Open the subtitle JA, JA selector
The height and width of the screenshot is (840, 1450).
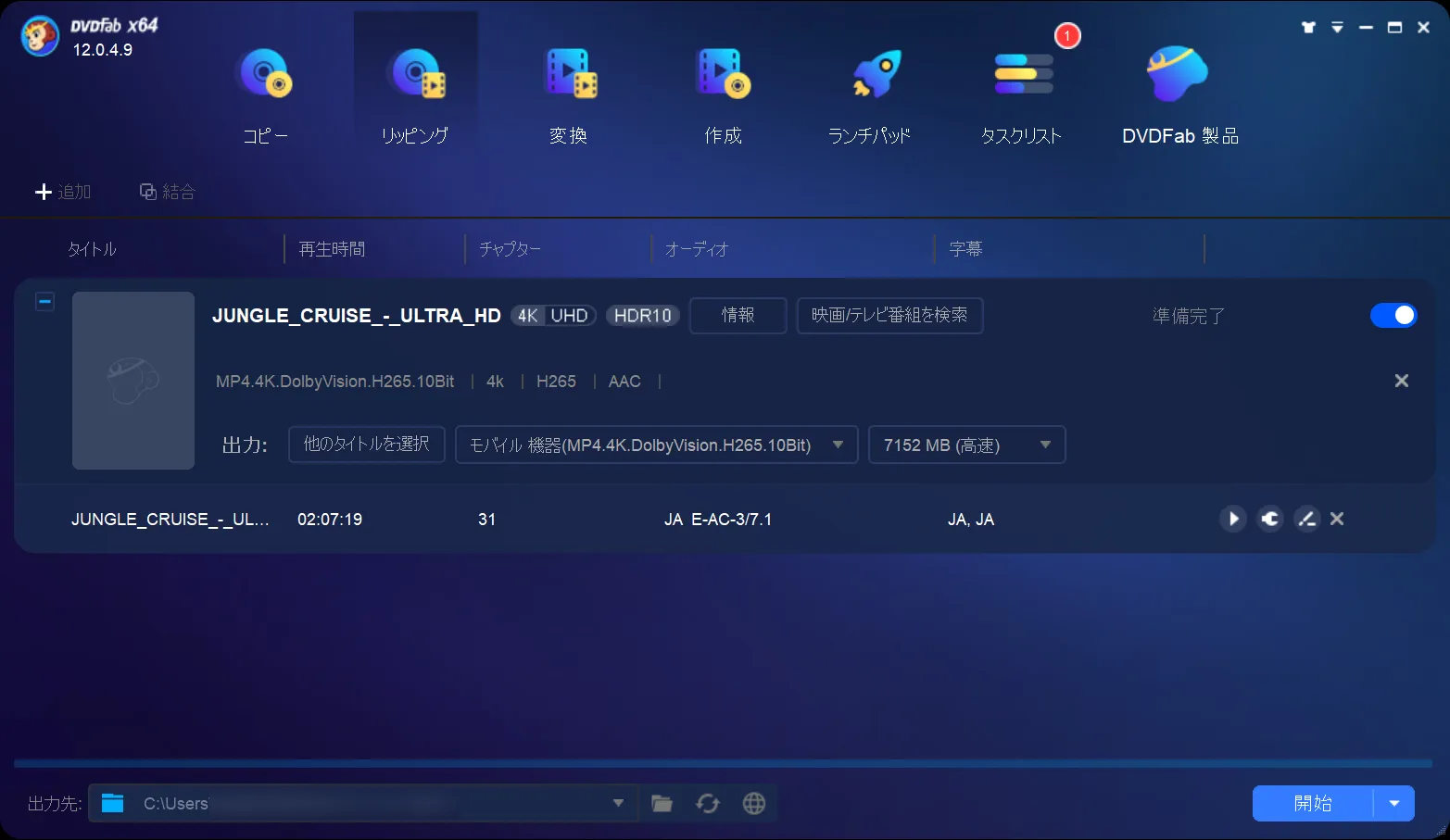click(971, 520)
